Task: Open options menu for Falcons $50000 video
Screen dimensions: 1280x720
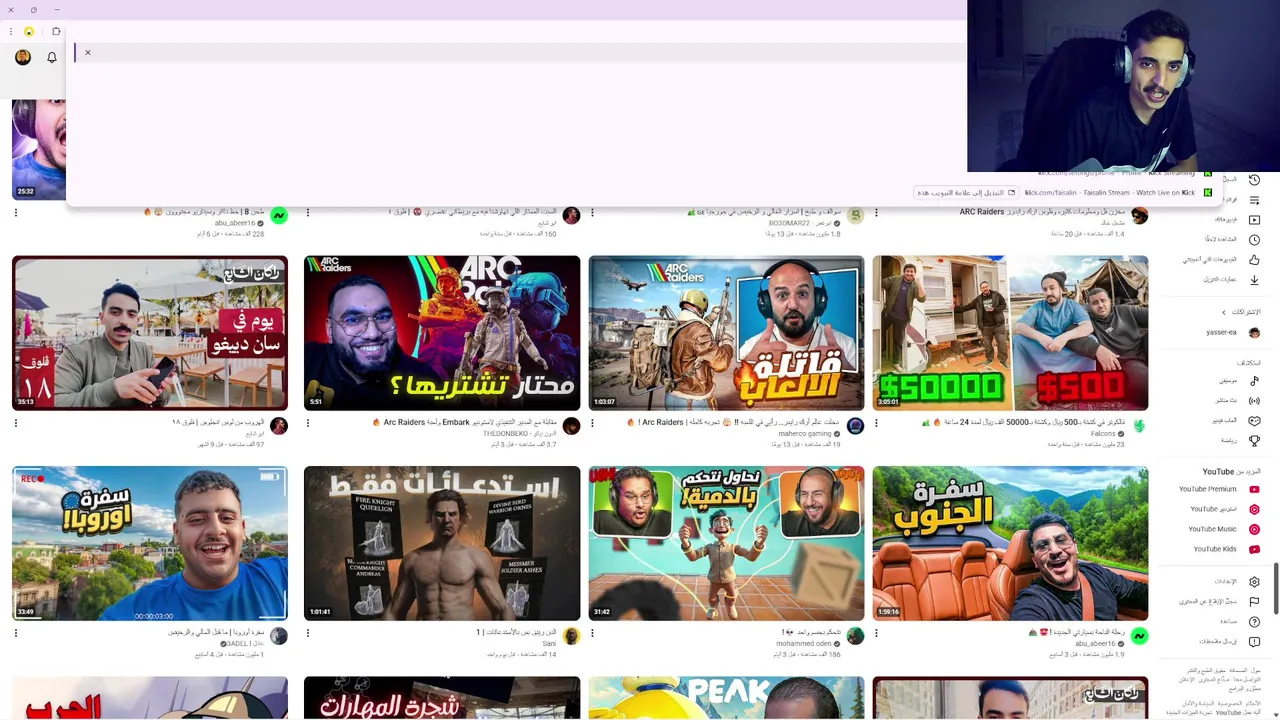Action: click(x=876, y=423)
